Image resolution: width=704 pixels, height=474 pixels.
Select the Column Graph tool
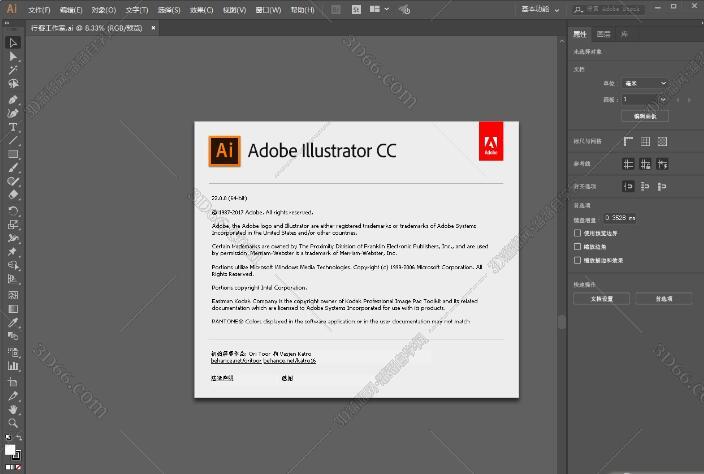pyautogui.click(x=13, y=367)
